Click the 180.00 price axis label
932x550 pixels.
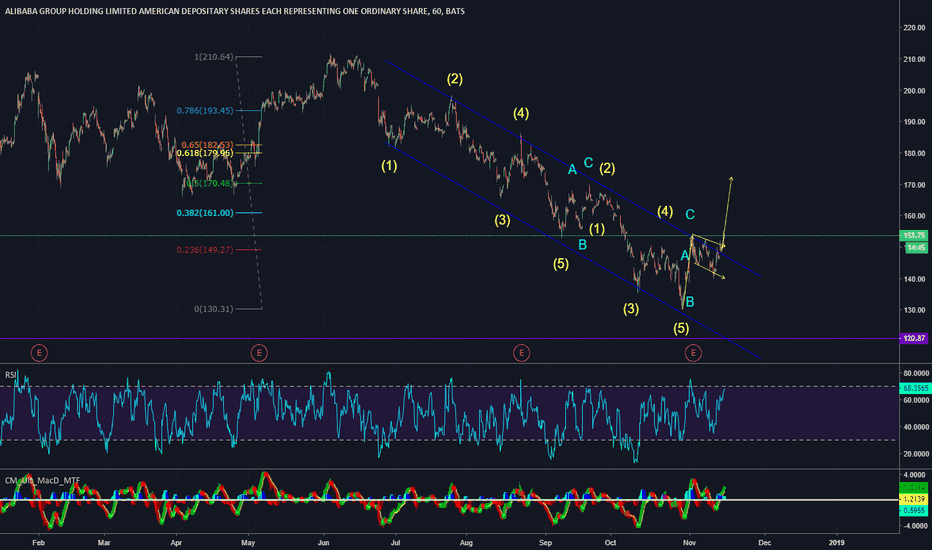914,153
